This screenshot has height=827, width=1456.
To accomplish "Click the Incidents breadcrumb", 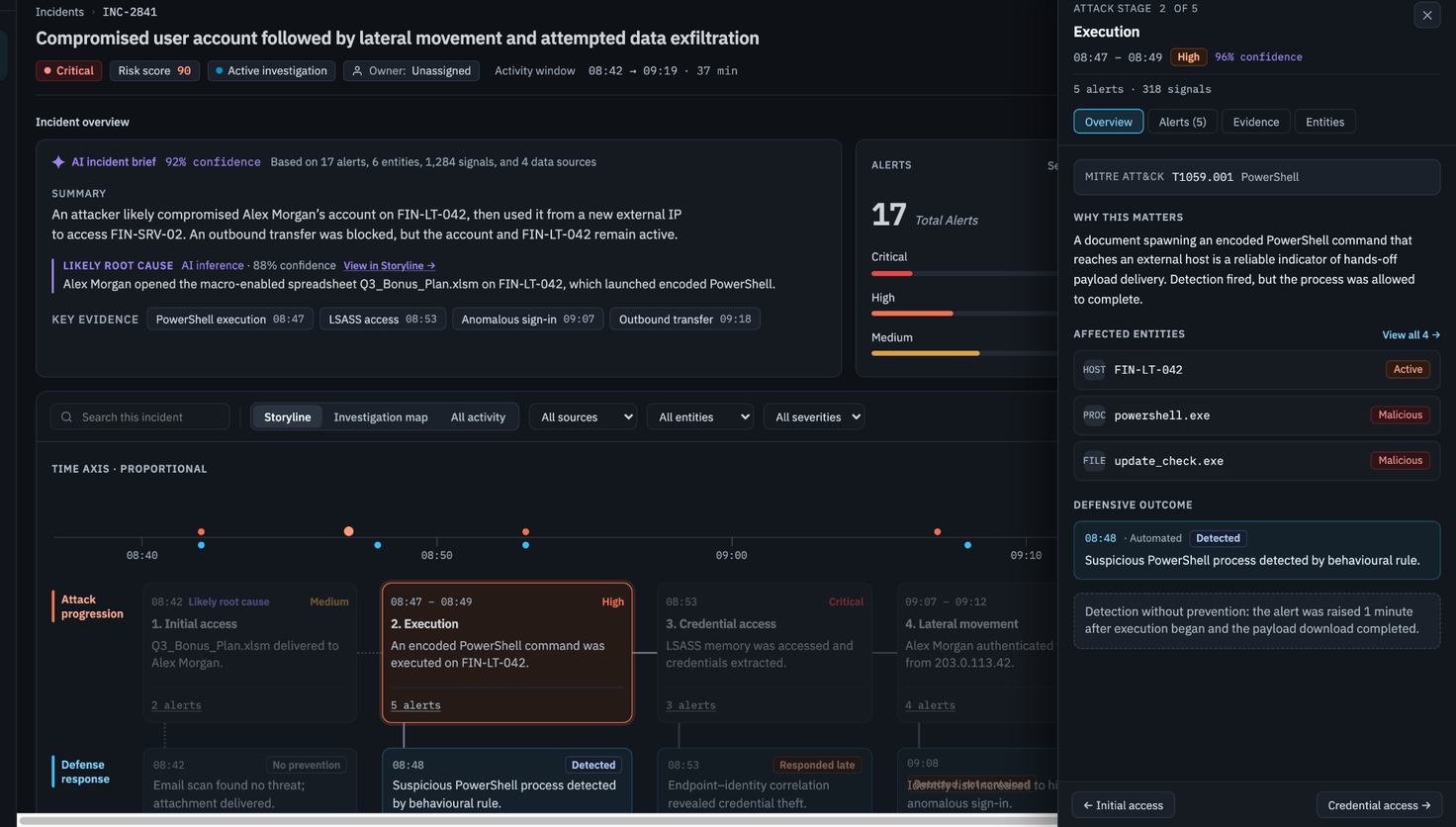I will point(59,12).
